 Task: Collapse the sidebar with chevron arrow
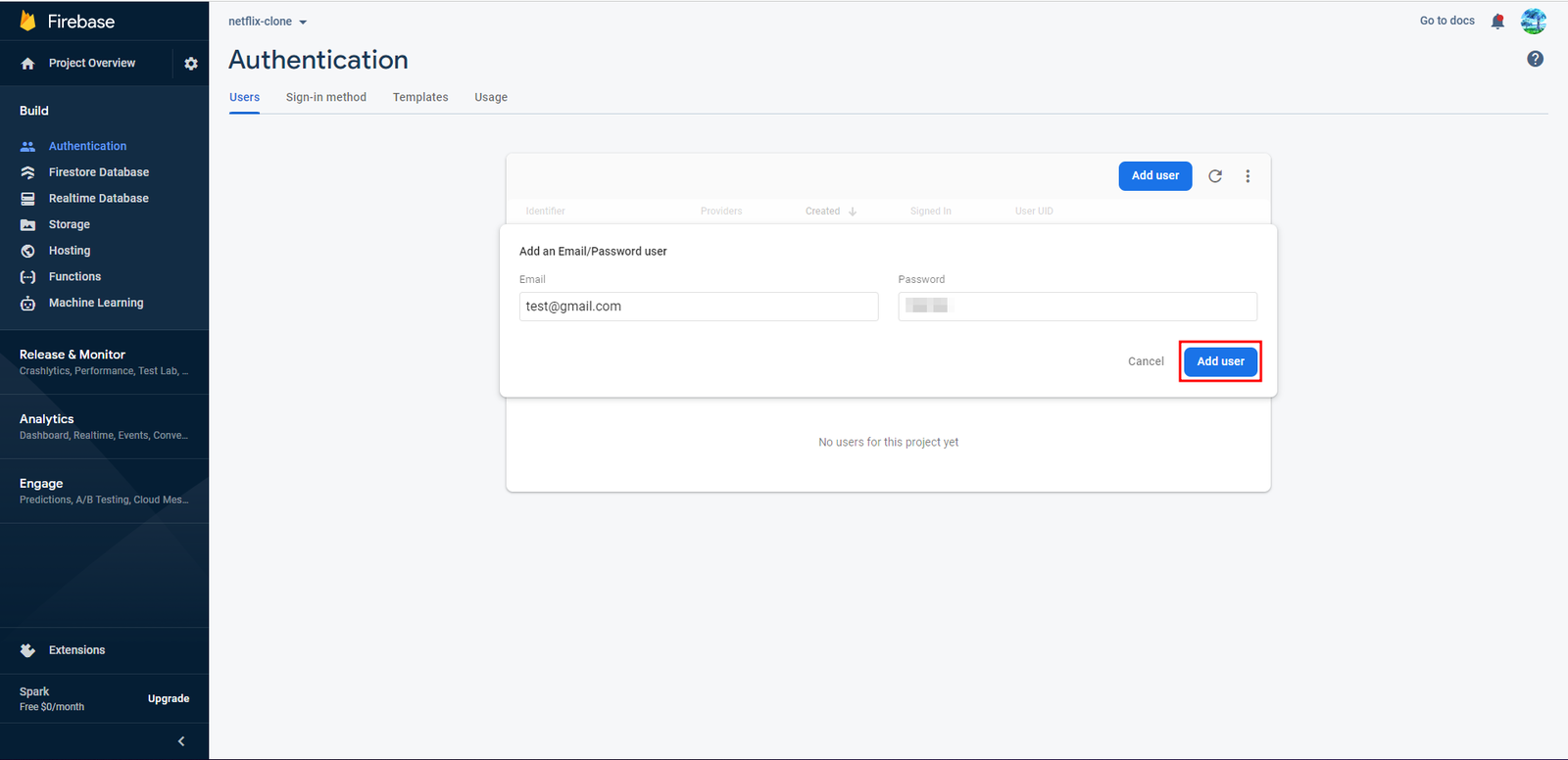point(181,741)
